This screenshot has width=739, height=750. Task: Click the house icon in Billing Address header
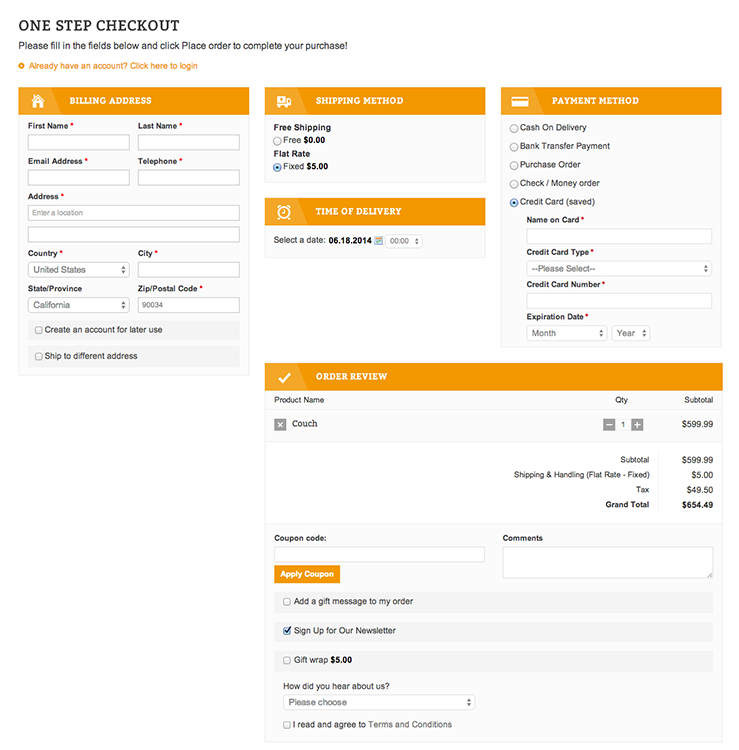click(x=38, y=101)
